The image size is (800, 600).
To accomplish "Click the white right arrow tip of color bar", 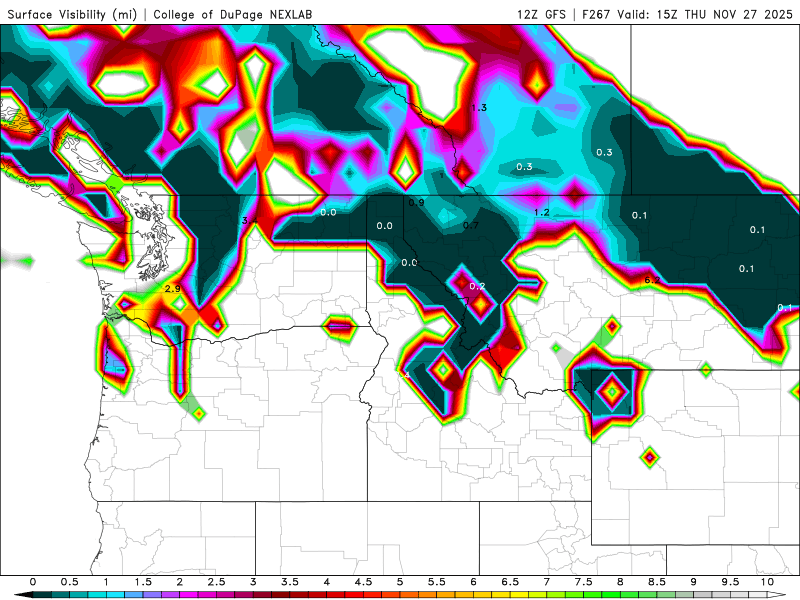I will point(777,595).
